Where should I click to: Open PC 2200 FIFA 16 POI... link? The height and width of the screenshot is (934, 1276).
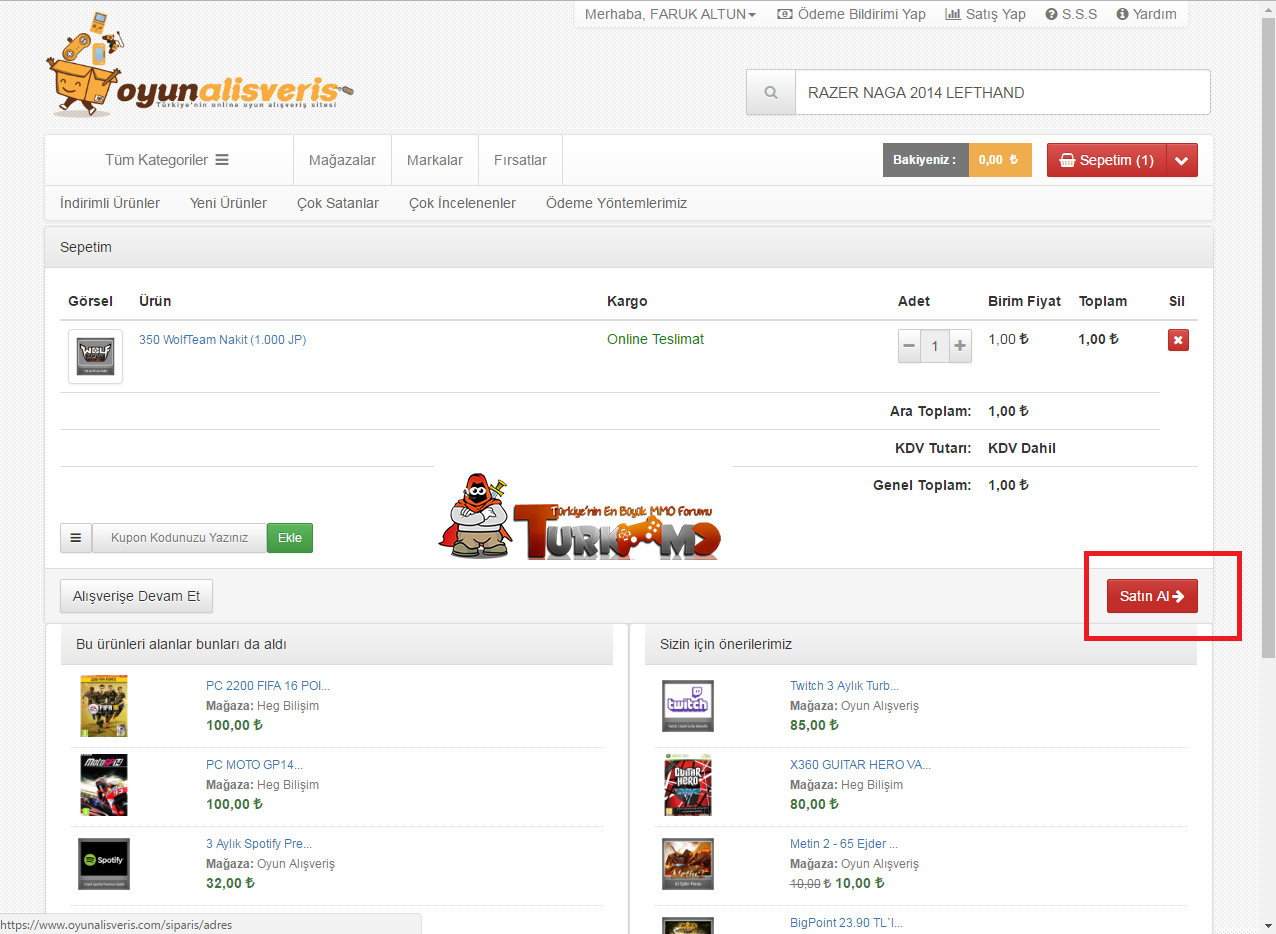point(268,686)
